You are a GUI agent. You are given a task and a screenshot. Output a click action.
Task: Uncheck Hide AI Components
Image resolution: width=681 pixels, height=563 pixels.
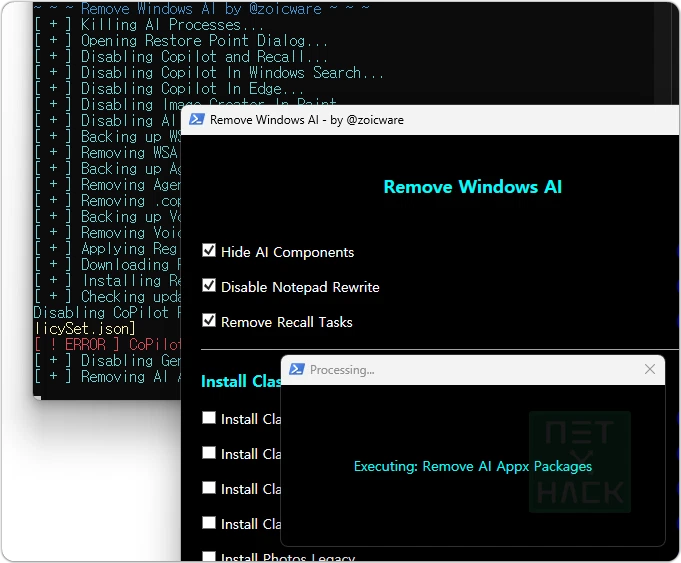[x=209, y=251]
